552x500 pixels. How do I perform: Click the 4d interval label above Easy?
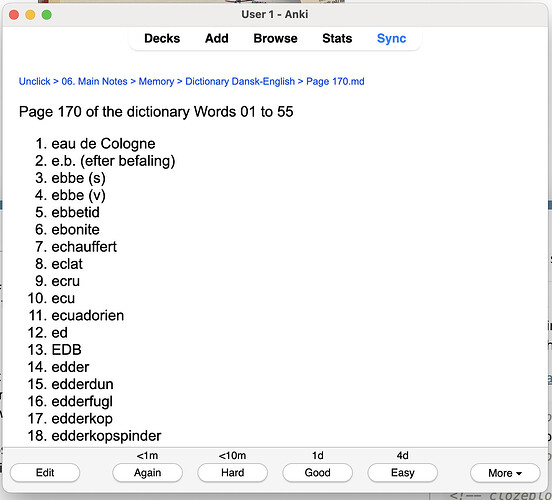point(402,456)
